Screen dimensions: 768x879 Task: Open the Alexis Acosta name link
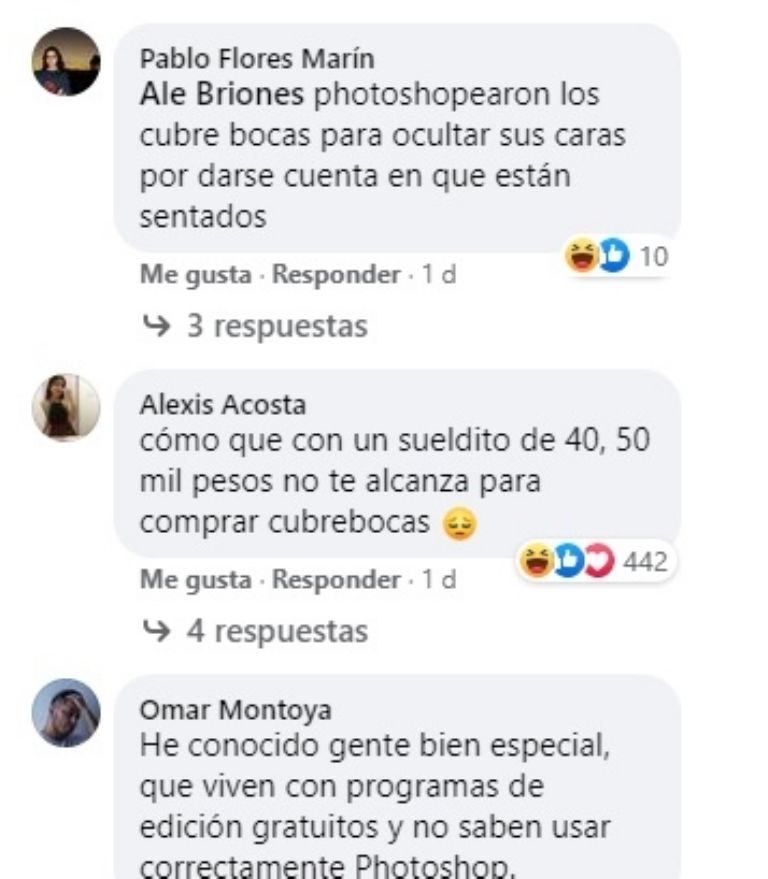[x=223, y=405]
